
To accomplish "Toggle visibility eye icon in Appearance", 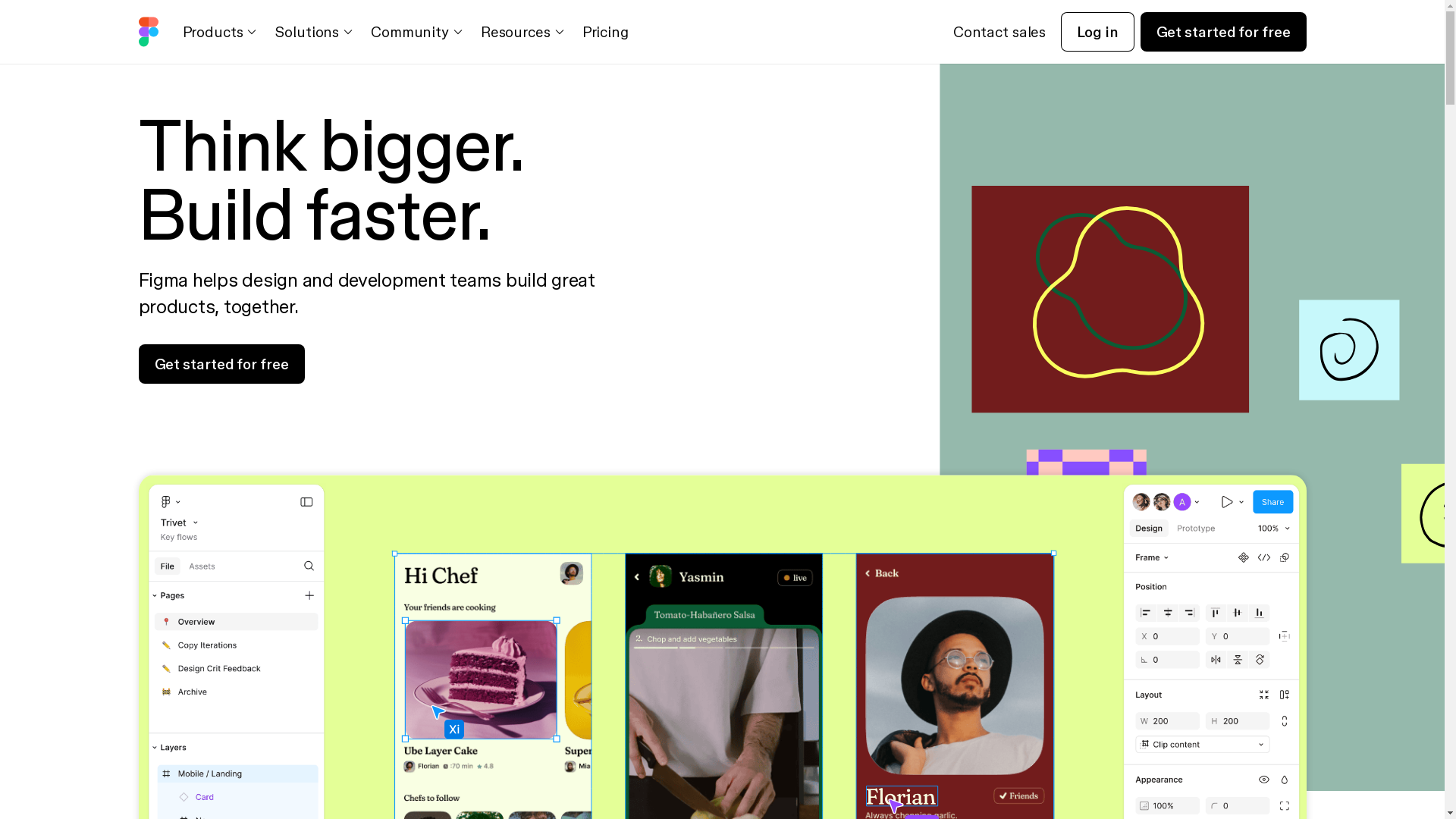I will (x=1264, y=780).
